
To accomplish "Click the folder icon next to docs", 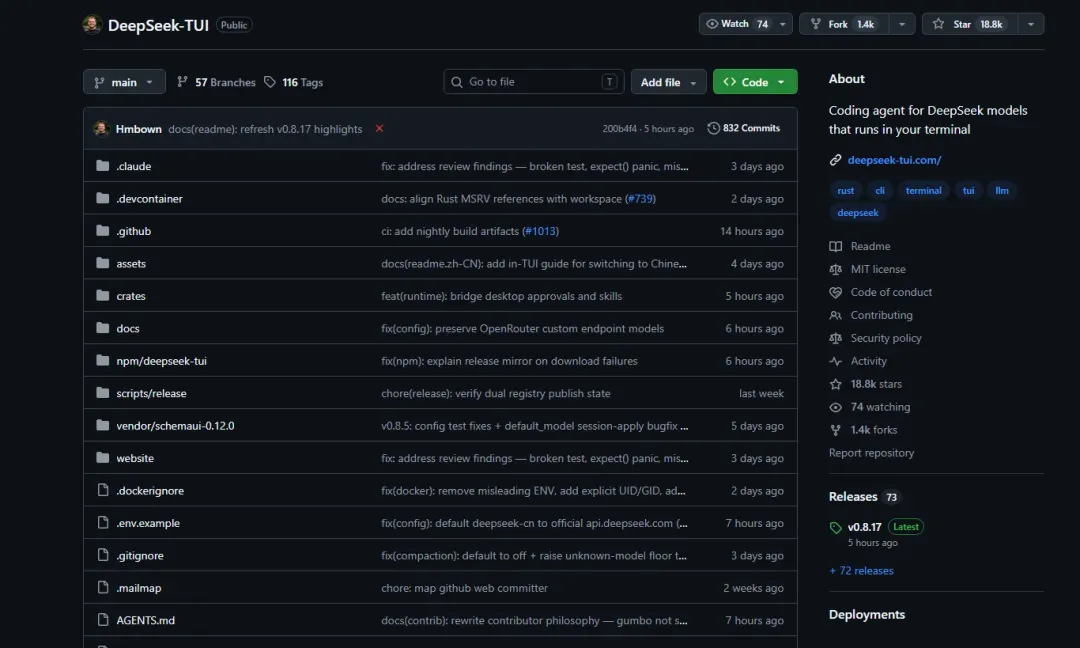I will (x=103, y=328).
